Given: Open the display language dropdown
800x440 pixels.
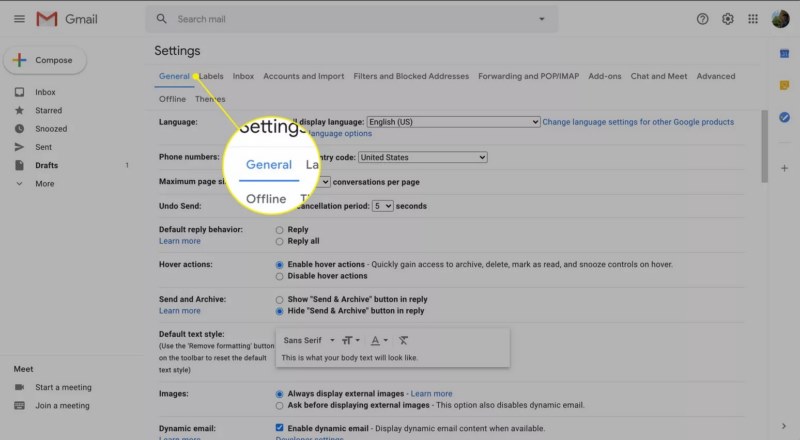Looking at the screenshot, I should pos(453,122).
